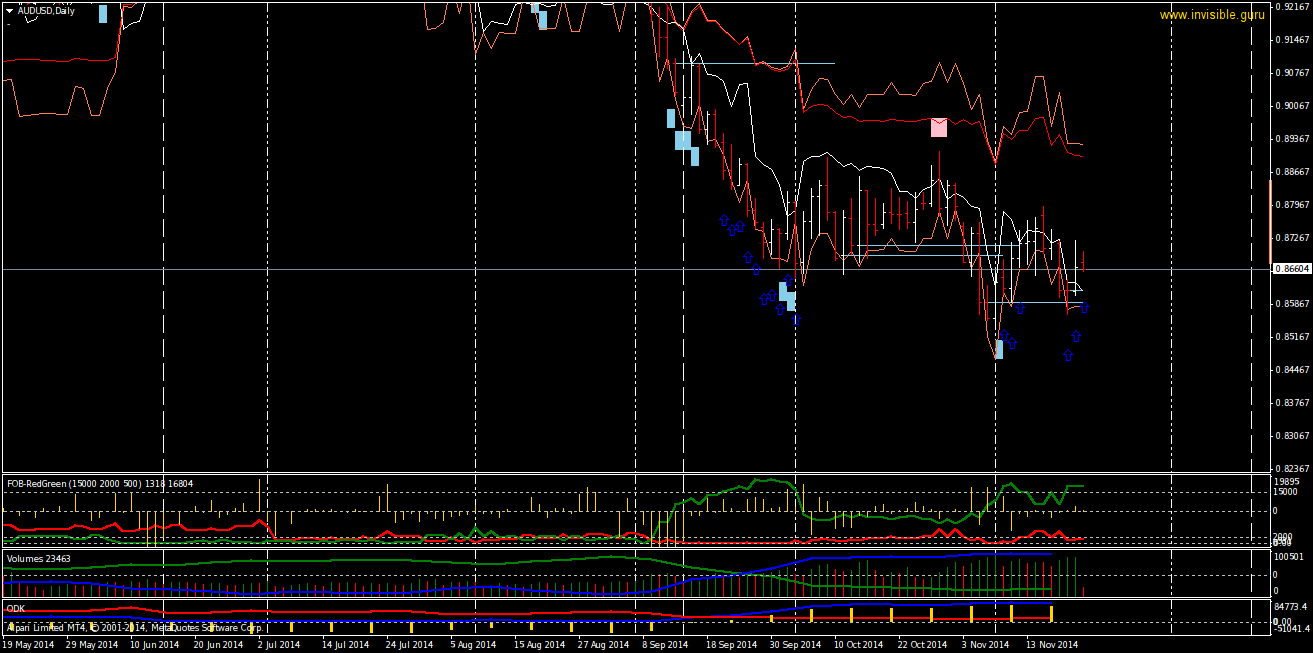Select the blue arrow under the 30 Sep block
The width and height of the screenshot is (1313, 653).
click(x=796, y=320)
